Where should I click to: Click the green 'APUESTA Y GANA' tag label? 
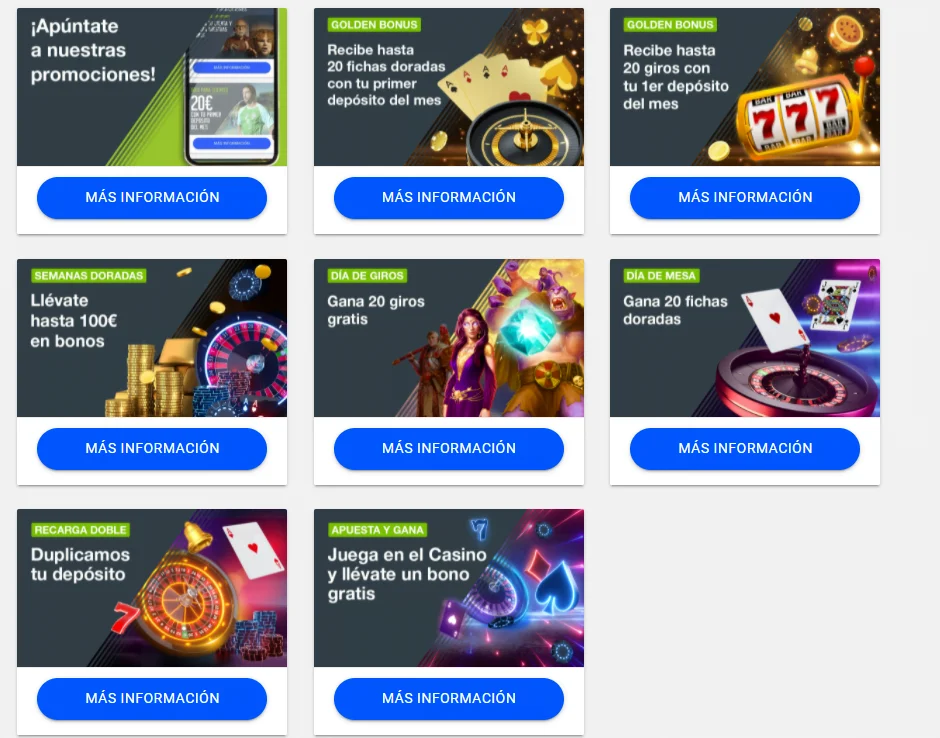pos(377,530)
